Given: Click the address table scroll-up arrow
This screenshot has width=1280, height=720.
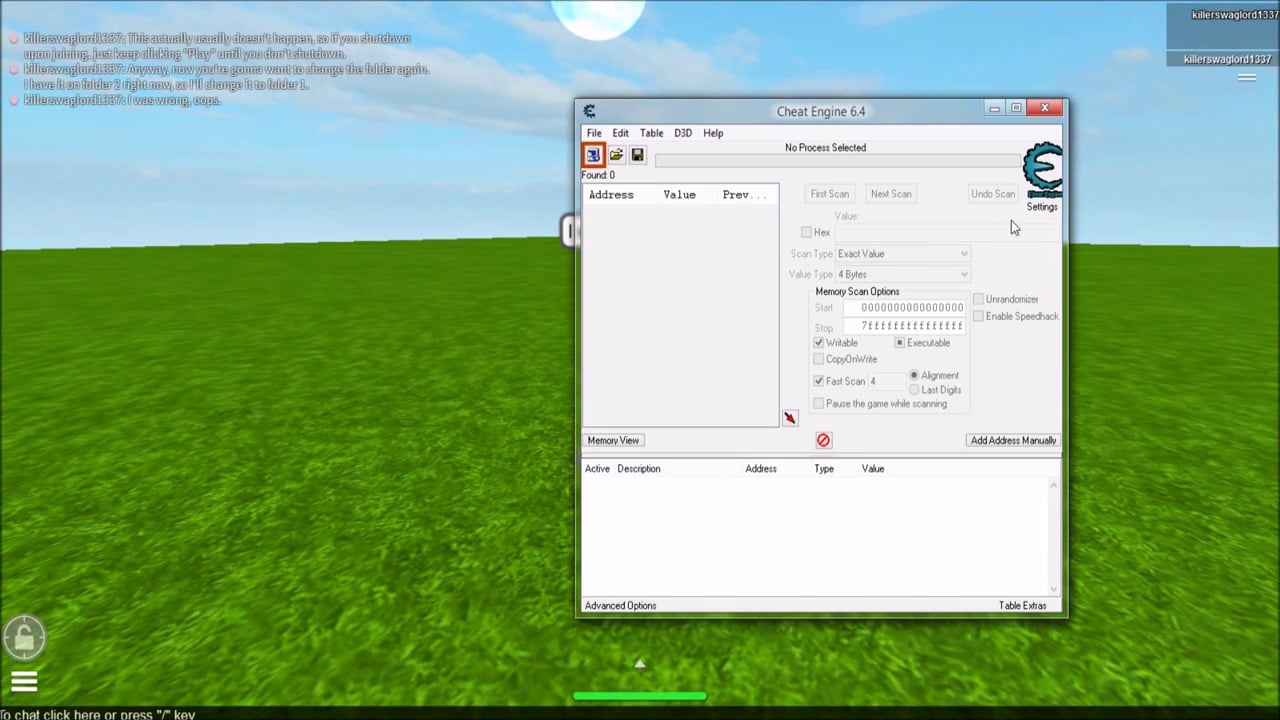Looking at the screenshot, I should 1053,485.
